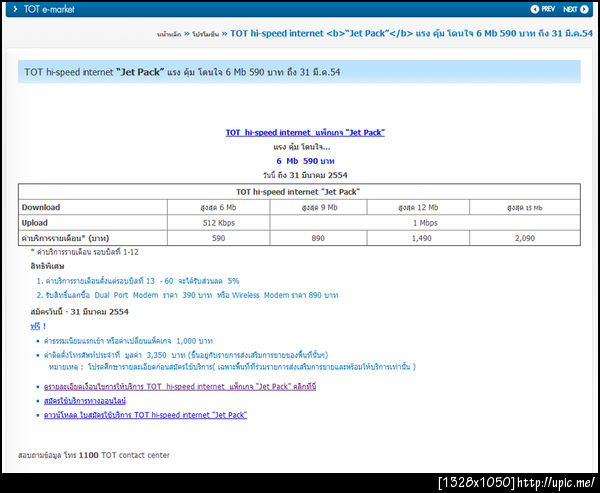
Task: Click the TOT e-market header title
Action: 49,9
